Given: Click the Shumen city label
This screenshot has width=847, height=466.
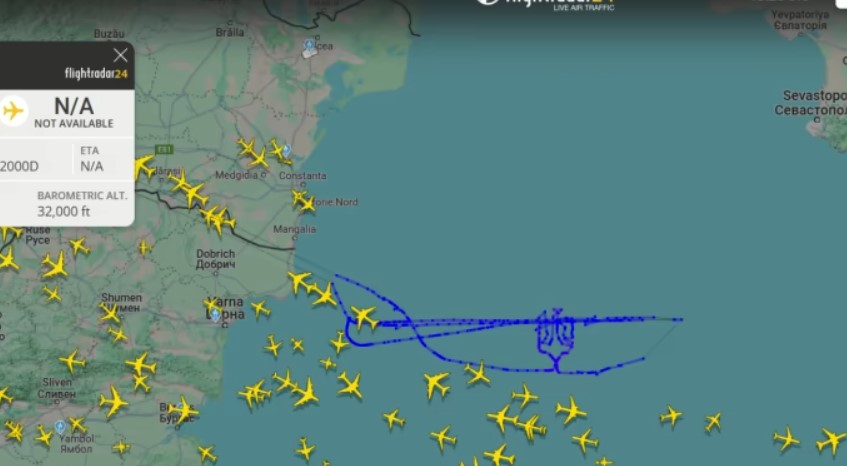Looking at the screenshot, I should [122, 302].
